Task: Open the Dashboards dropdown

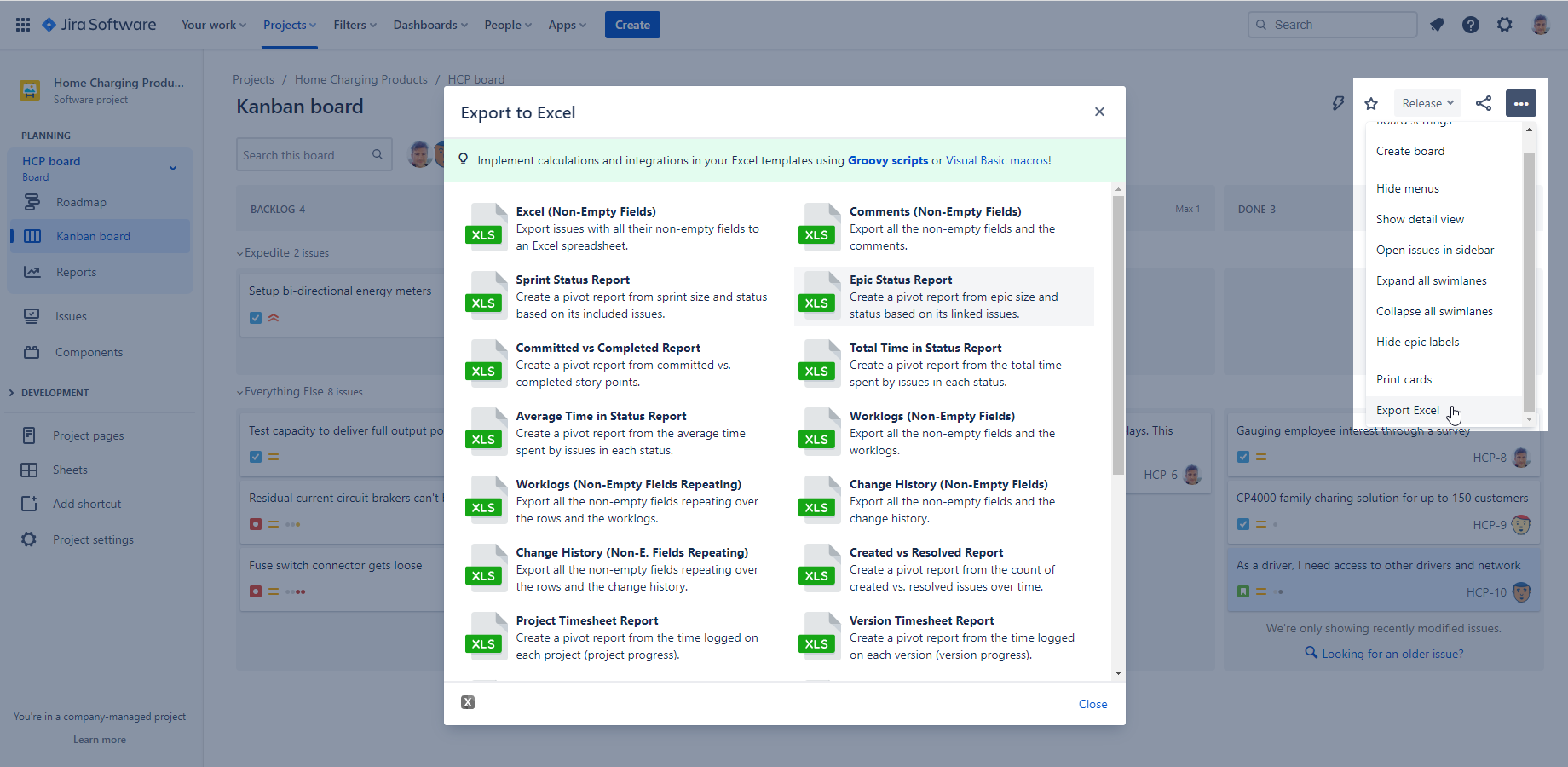Action: coord(430,25)
